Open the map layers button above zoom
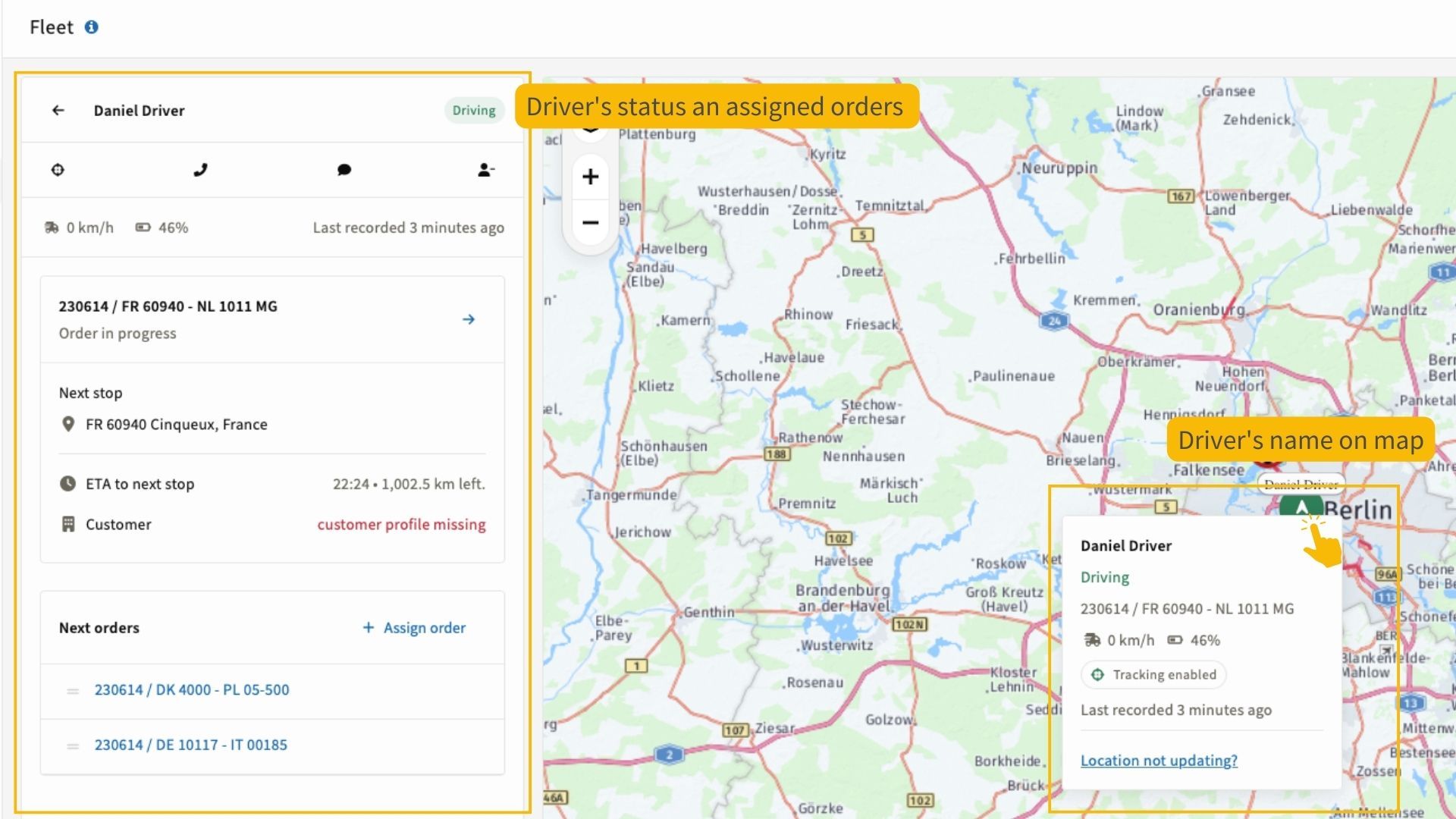Viewport: 1456px width, 819px height. point(590,130)
